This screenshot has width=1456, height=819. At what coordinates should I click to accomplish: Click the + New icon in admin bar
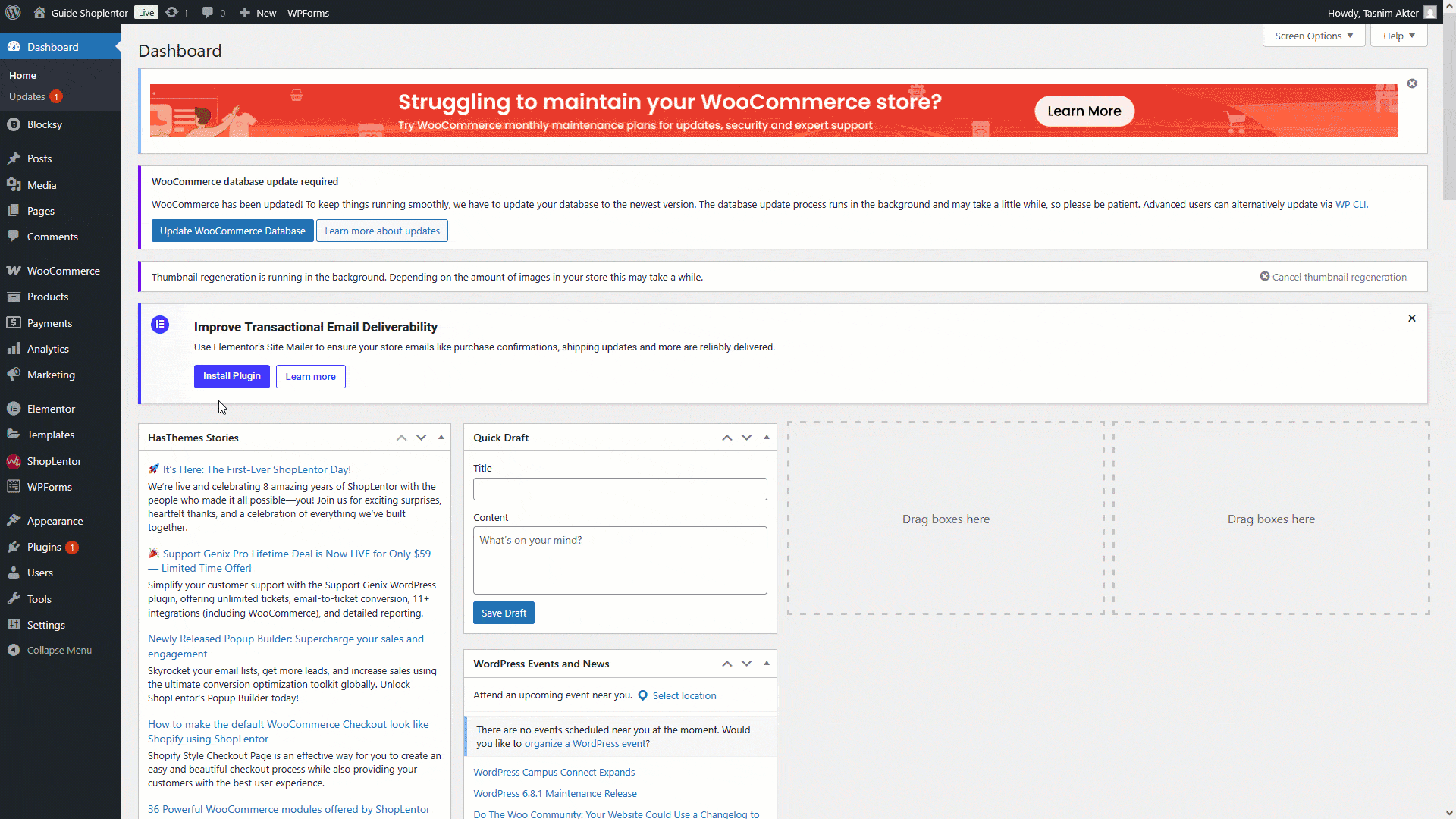tap(243, 12)
